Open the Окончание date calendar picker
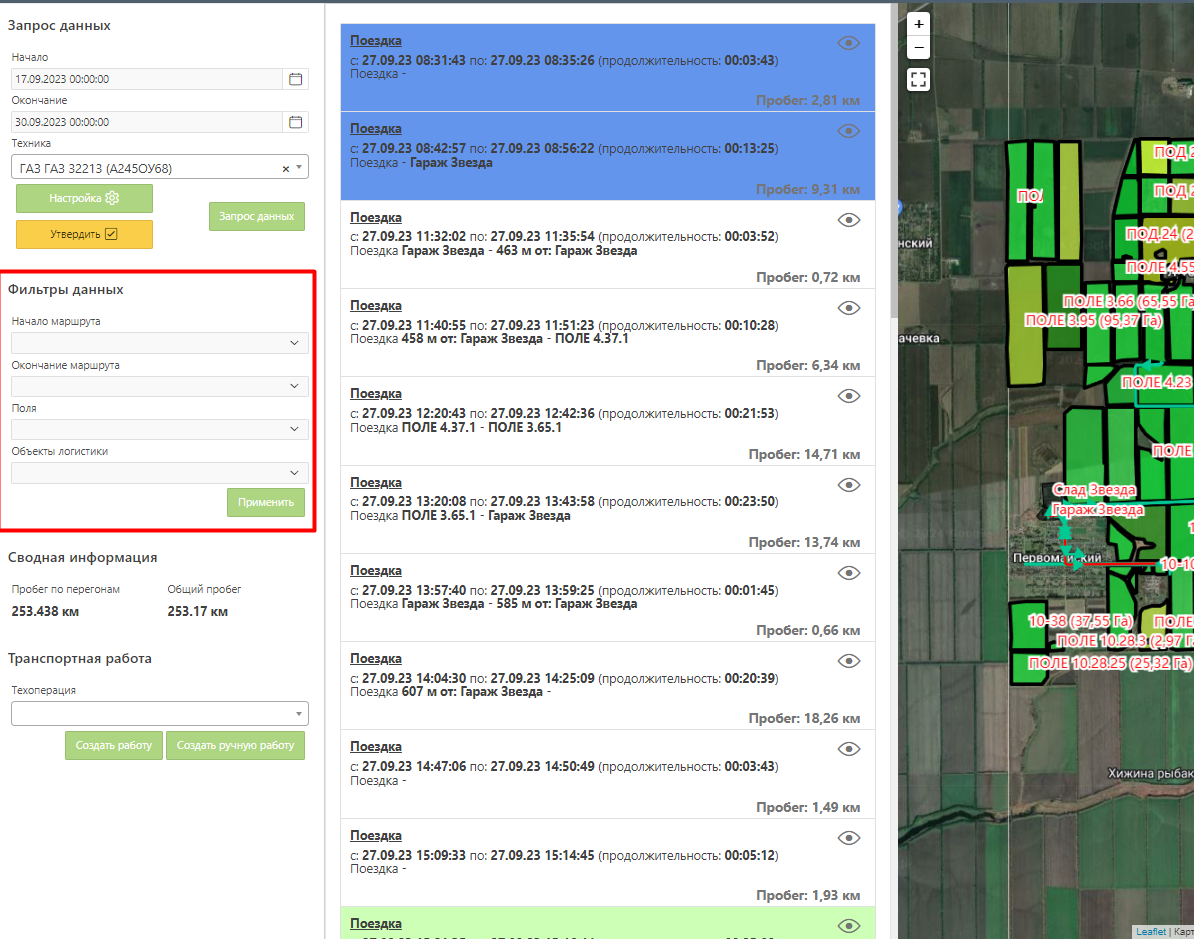 295,122
